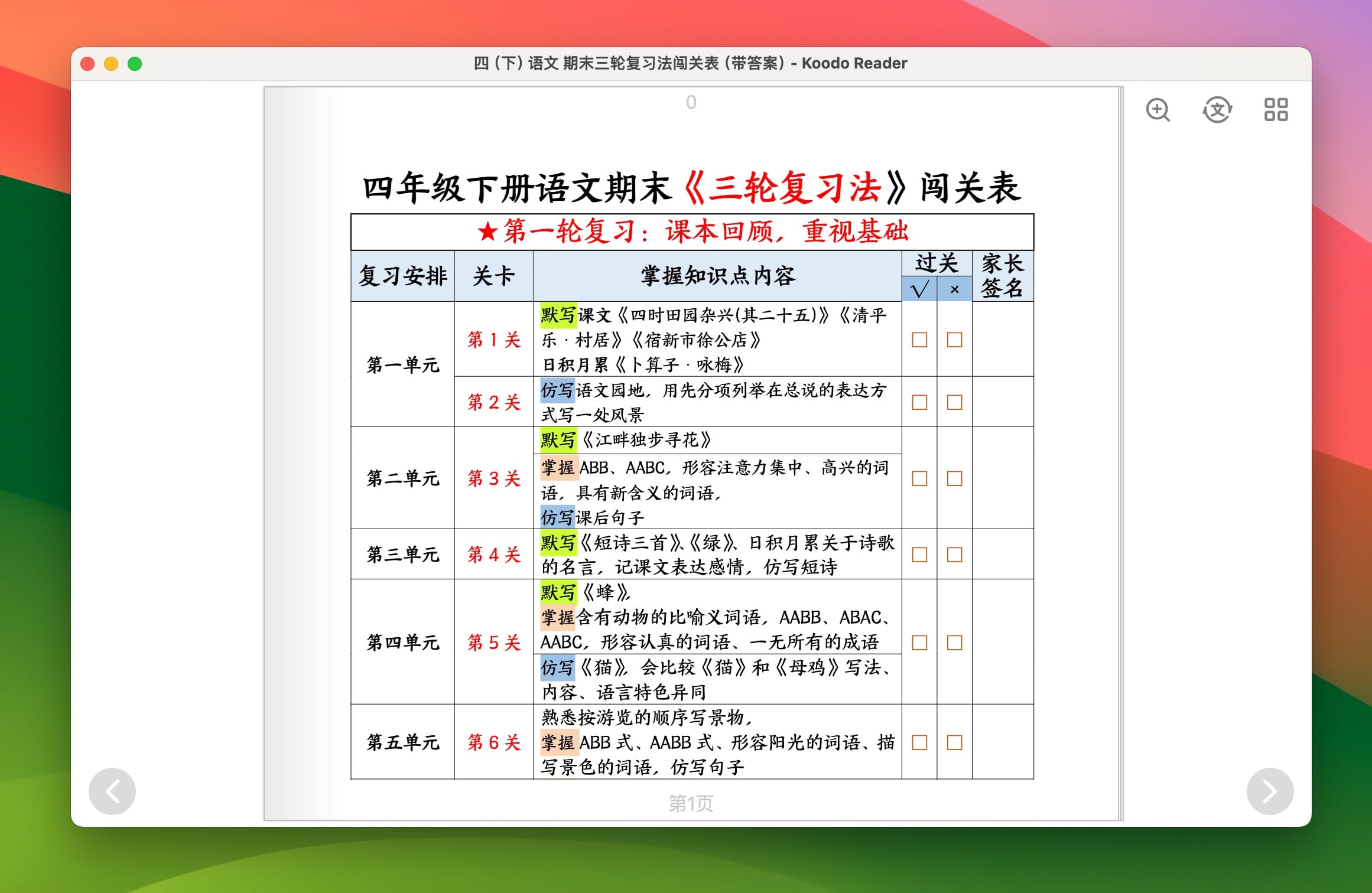The width and height of the screenshot is (1372, 893).
Task: Click the red level label 第4关
Action: pyautogui.click(x=494, y=554)
